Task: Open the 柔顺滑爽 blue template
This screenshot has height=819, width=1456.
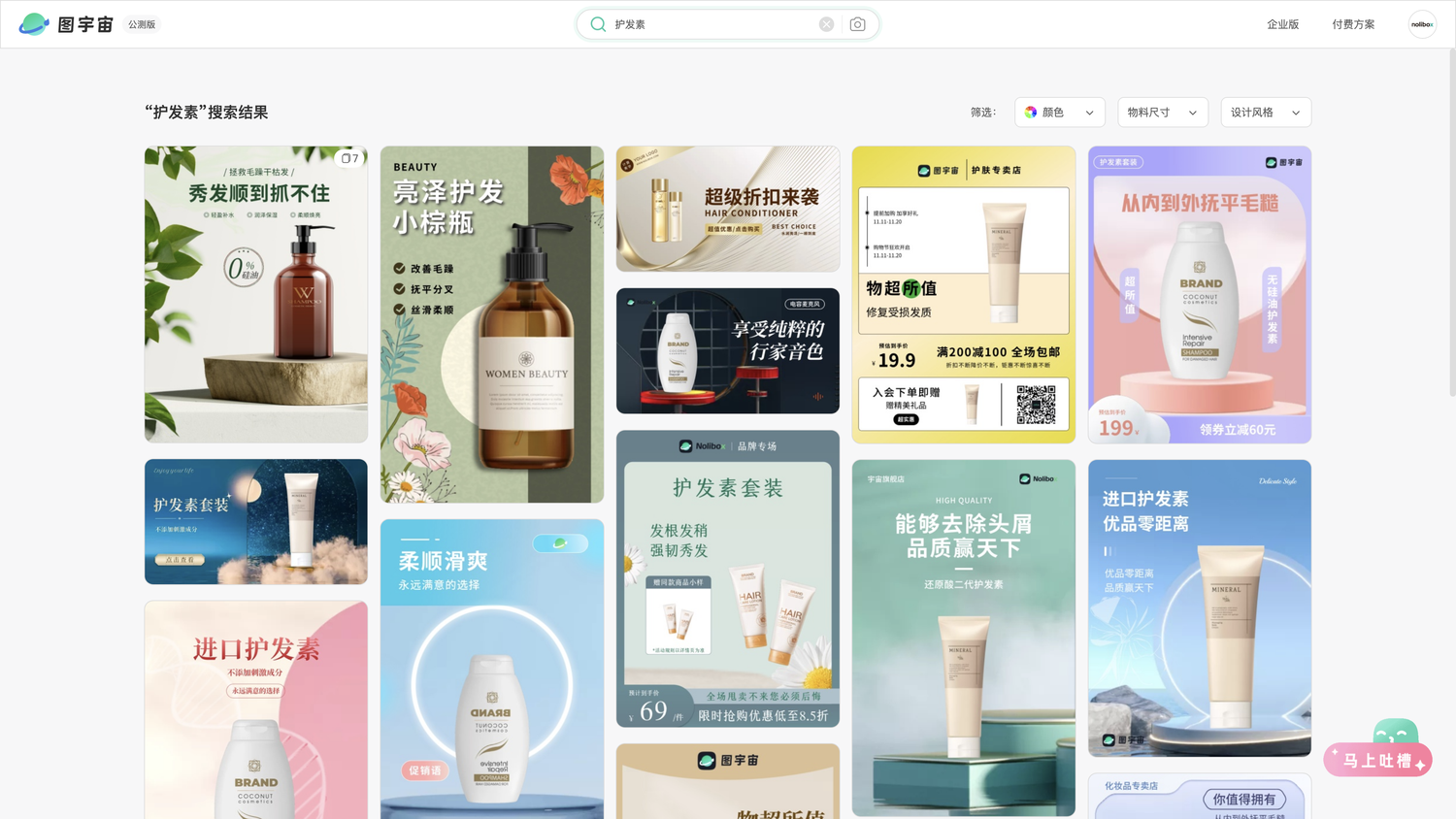Action: [492, 669]
